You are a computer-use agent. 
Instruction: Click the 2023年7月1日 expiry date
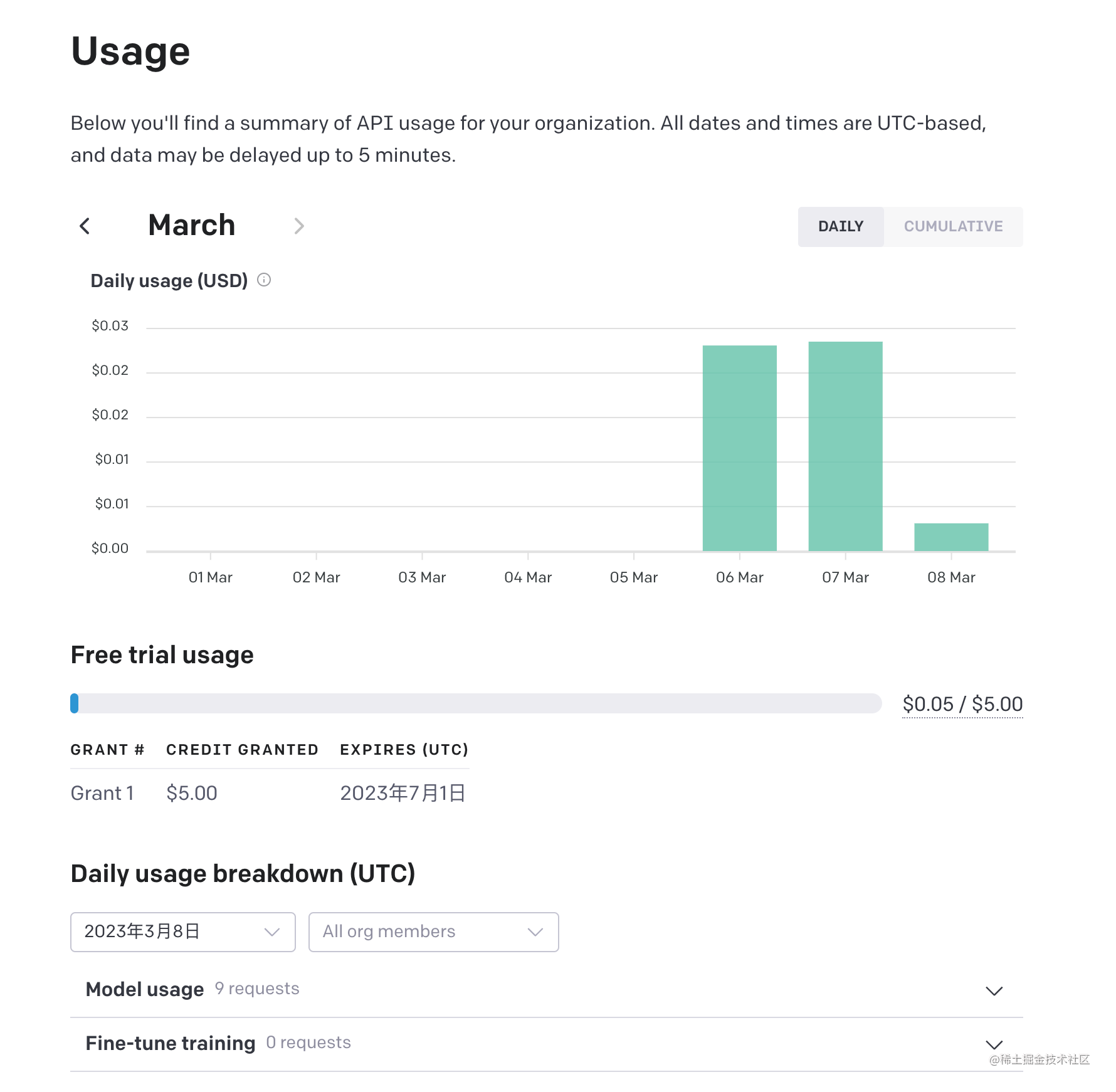point(403,793)
